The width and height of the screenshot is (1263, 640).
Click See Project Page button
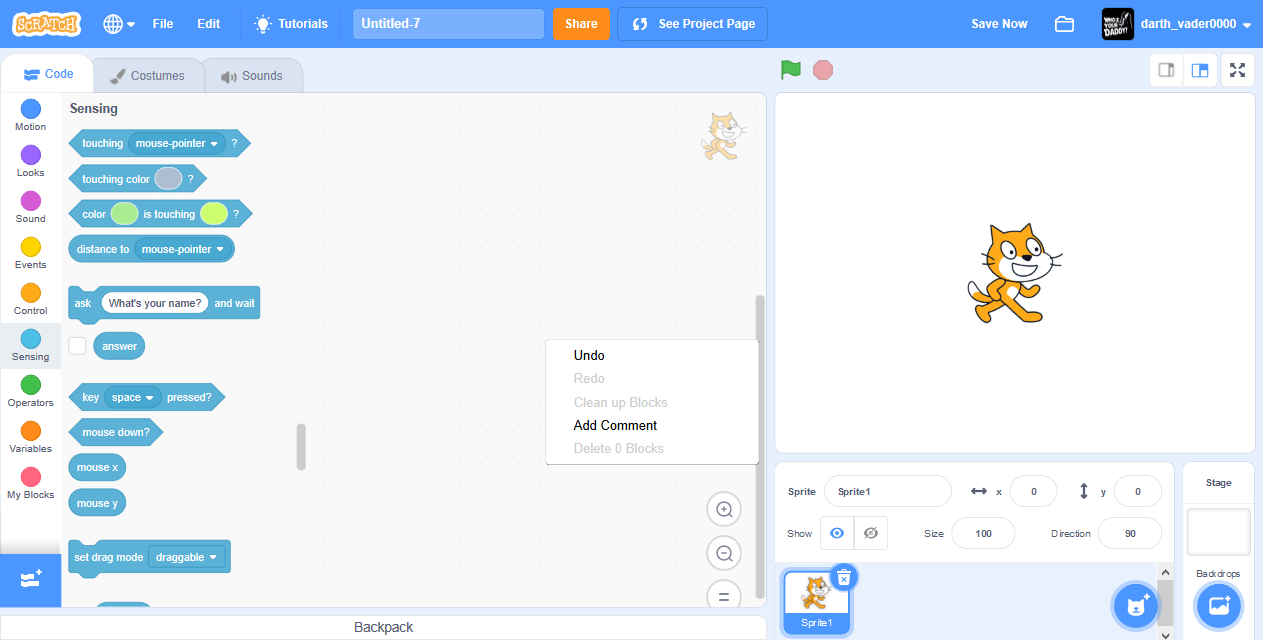692,24
